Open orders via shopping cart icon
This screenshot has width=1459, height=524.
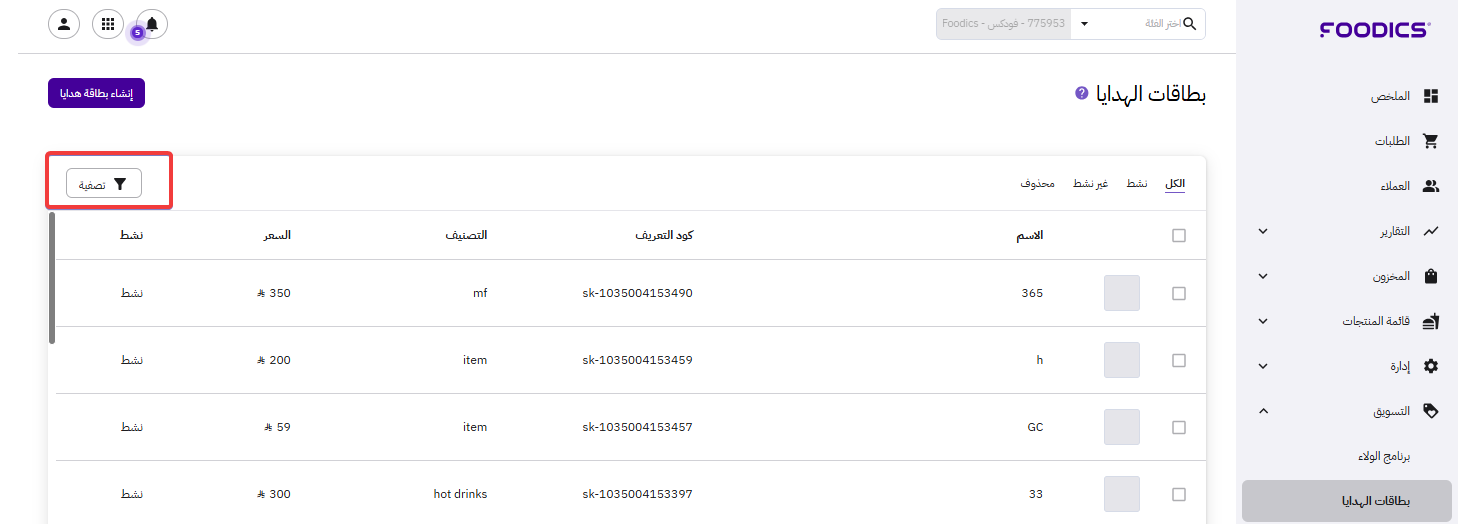1431,141
